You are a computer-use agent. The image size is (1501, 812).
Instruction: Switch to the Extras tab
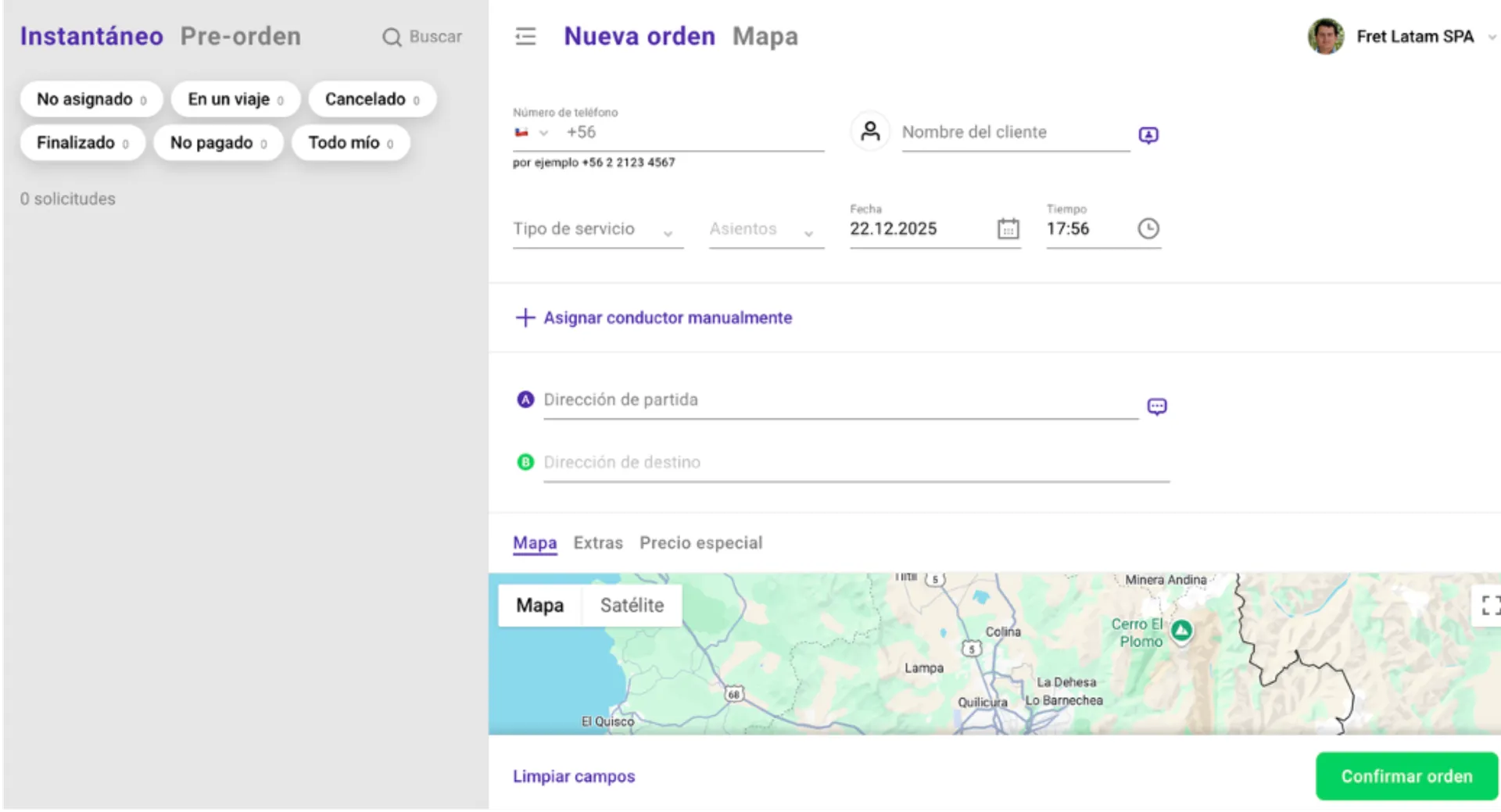pyautogui.click(x=598, y=543)
